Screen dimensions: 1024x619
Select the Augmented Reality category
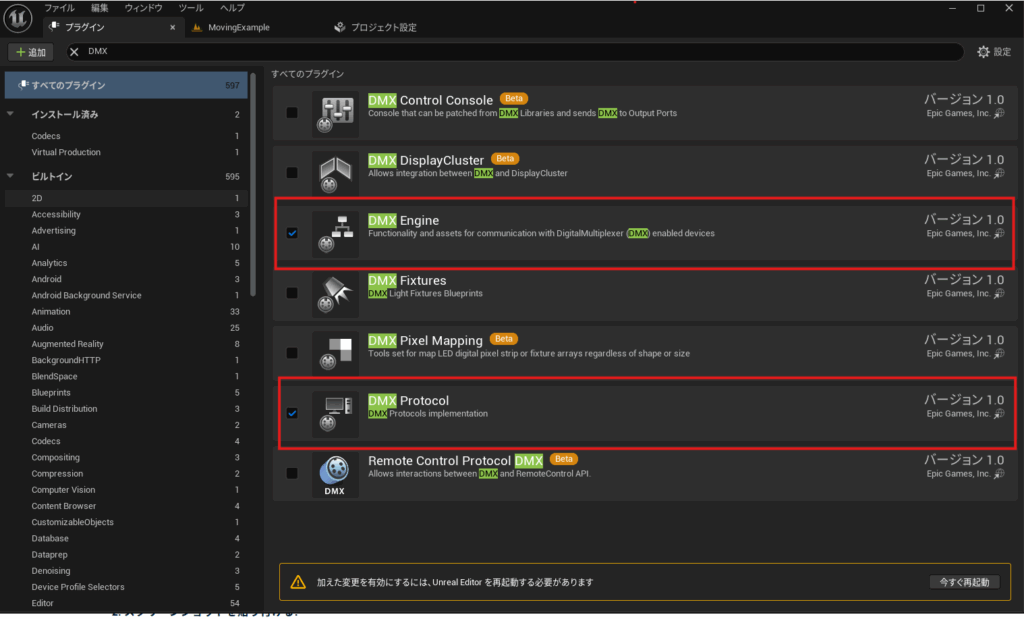pyautogui.click(x=126, y=344)
